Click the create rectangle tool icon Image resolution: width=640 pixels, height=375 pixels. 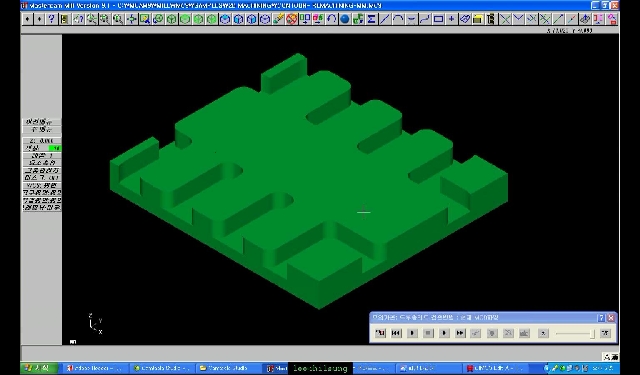click(x=438, y=19)
